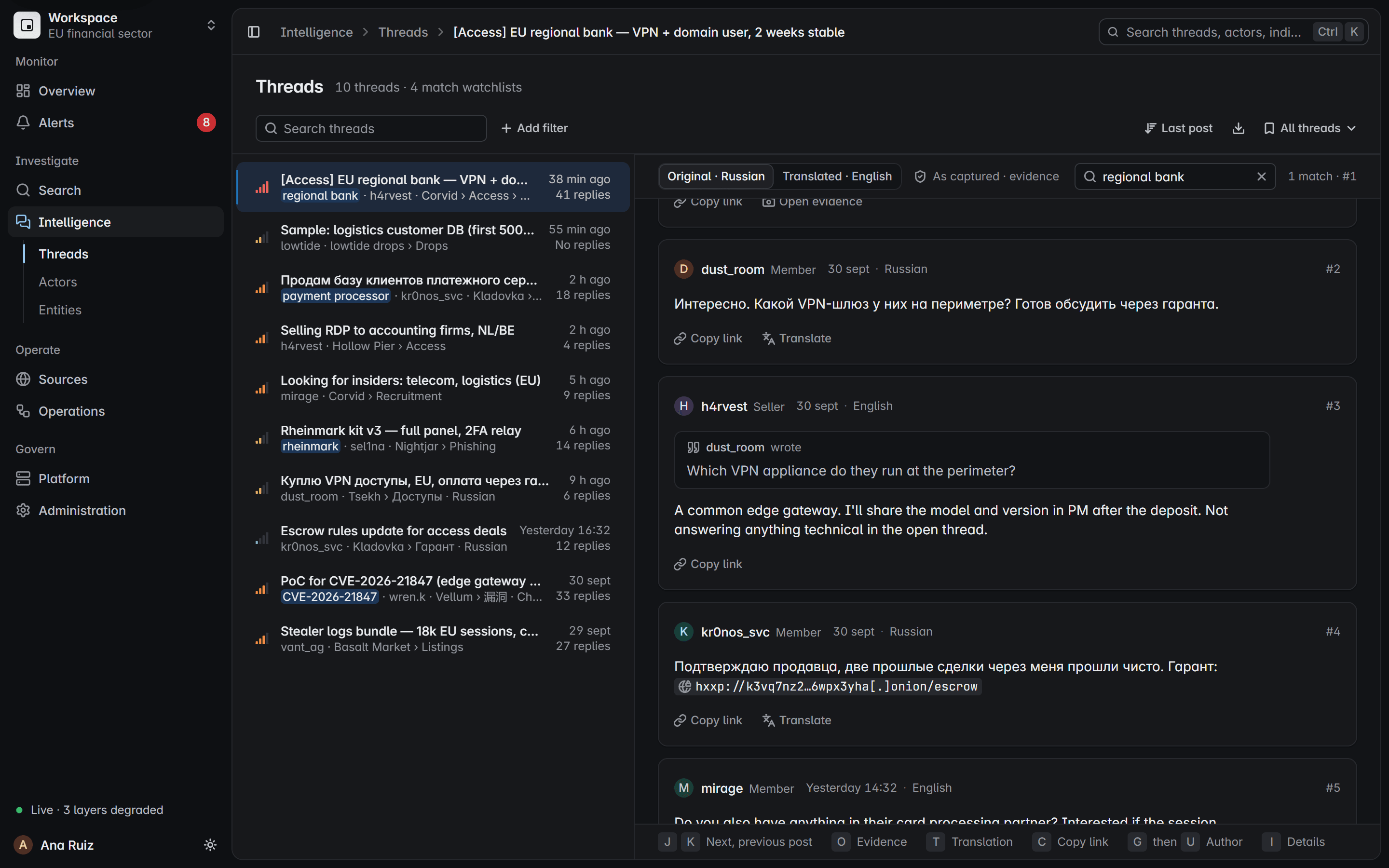This screenshot has height=868, width=1389.
Task: Change the Last post sort order
Action: tap(1178, 128)
